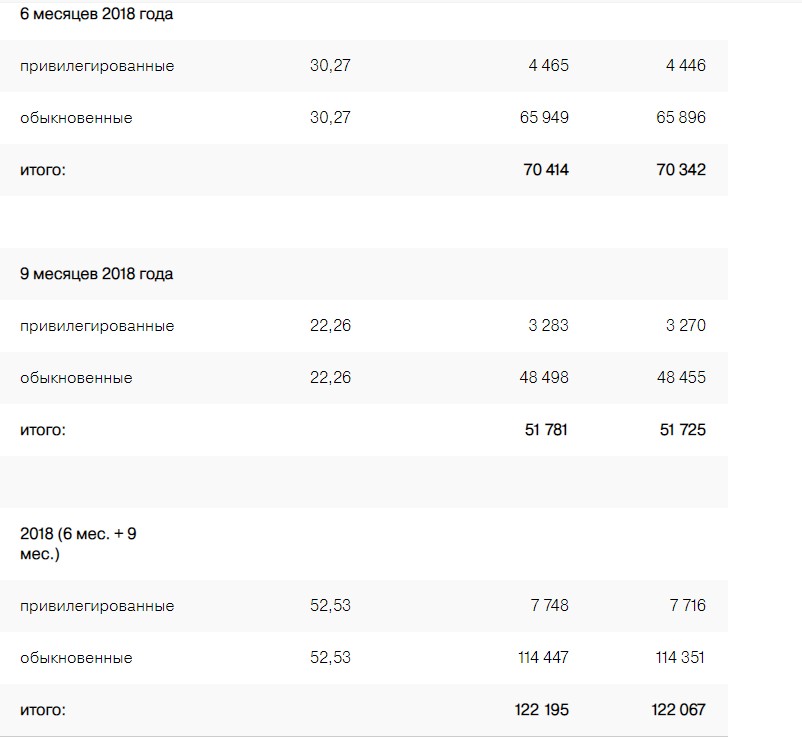Click the value 4 446
Viewport: 802px width, 745px height.
tap(685, 65)
